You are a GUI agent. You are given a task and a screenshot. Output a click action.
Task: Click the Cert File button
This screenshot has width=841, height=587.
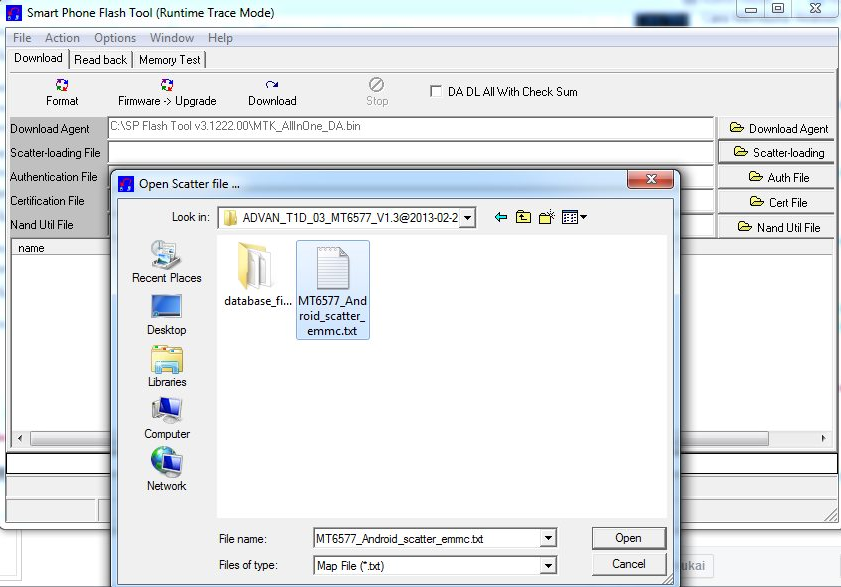[776, 202]
